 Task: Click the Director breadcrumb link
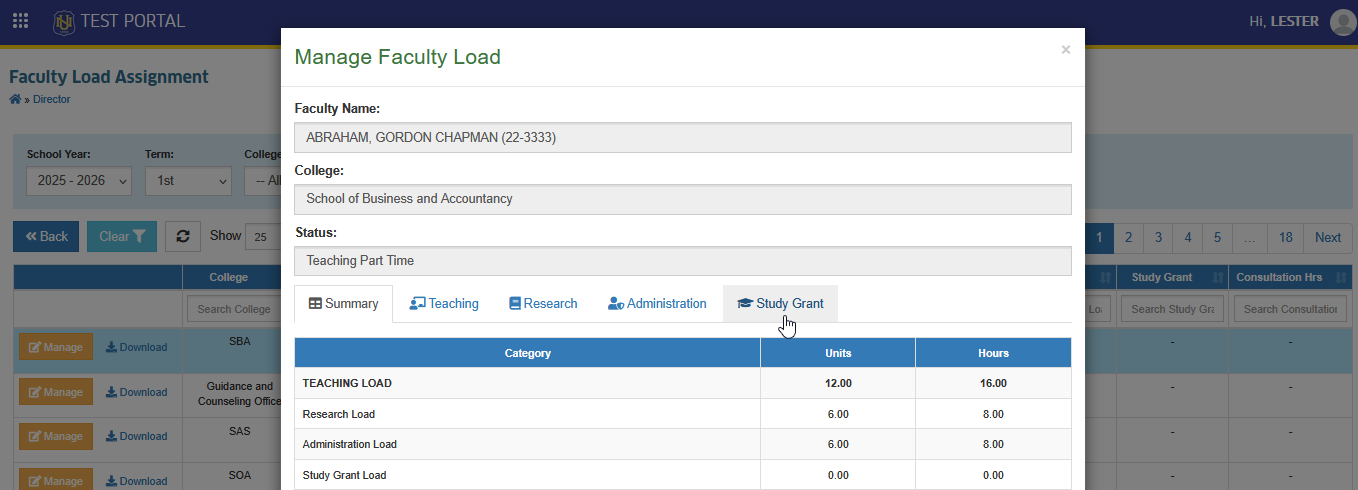(52, 99)
